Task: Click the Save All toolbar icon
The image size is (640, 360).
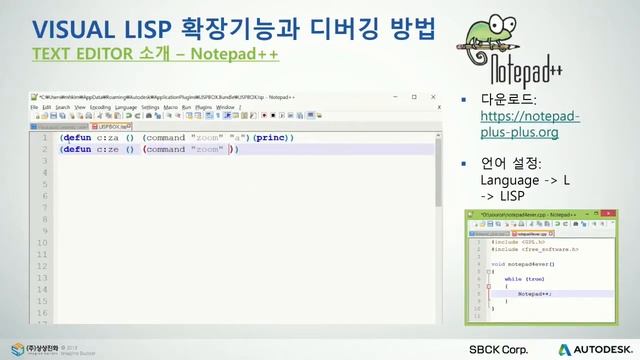Action: [x=62, y=116]
